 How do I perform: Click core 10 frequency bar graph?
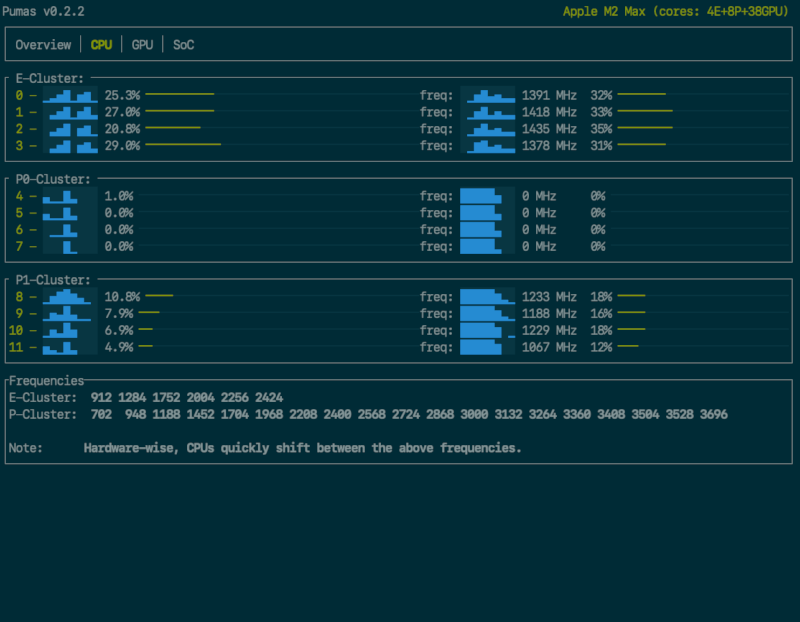point(488,331)
